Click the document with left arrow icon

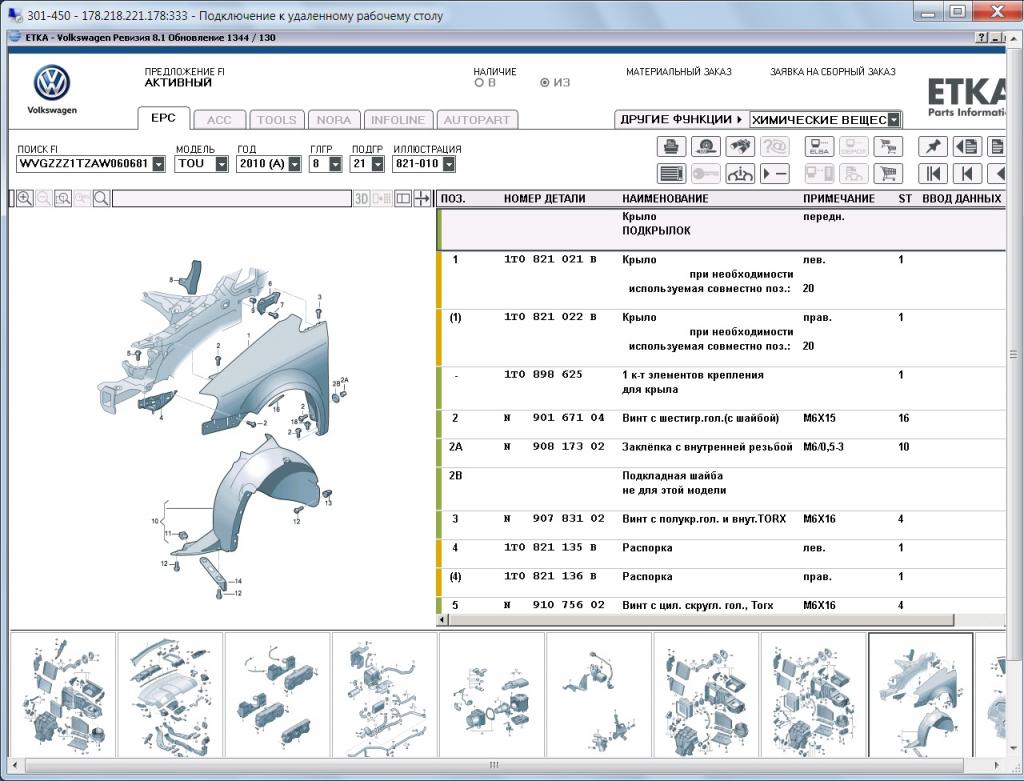tap(967, 146)
